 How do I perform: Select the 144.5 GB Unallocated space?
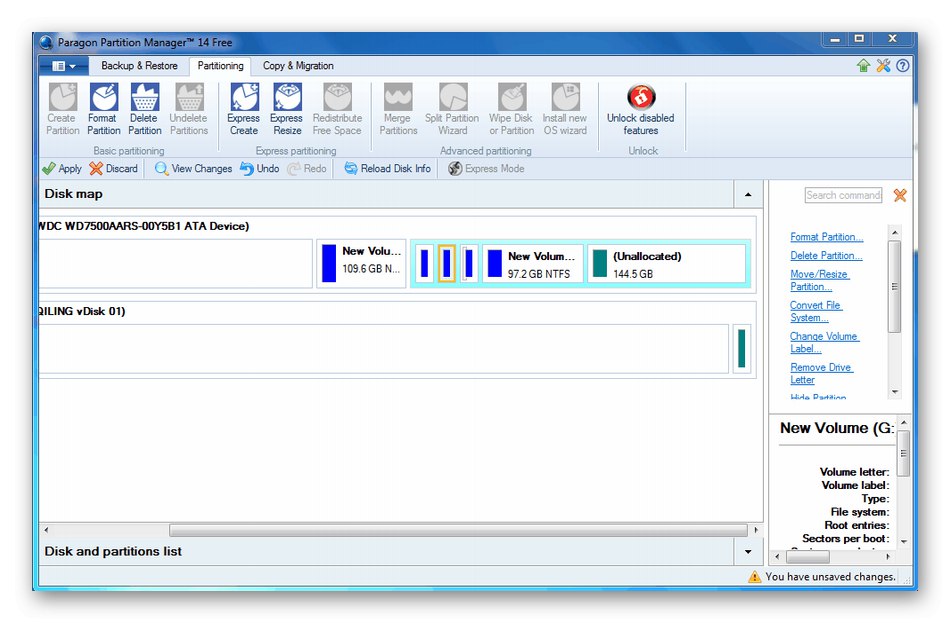pos(666,264)
